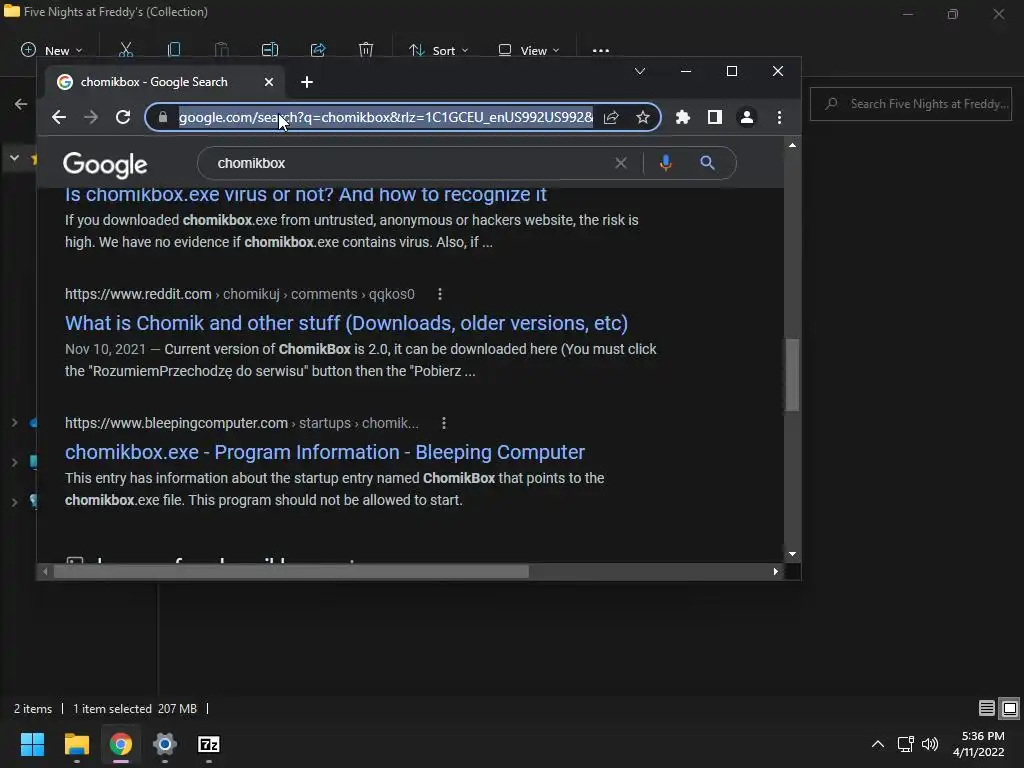This screenshot has width=1024, height=768.
Task: Share this page from the address bar
Action: coord(611,118)
